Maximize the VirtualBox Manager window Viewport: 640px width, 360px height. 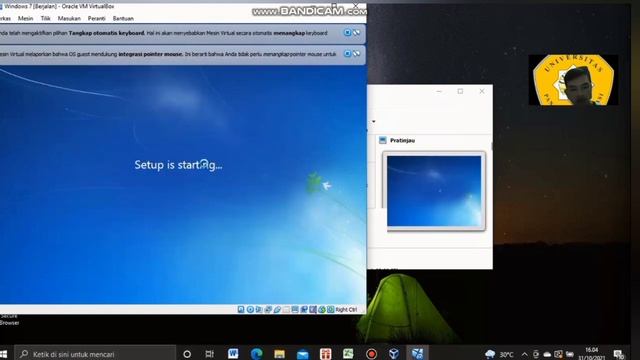coord(460,91)
